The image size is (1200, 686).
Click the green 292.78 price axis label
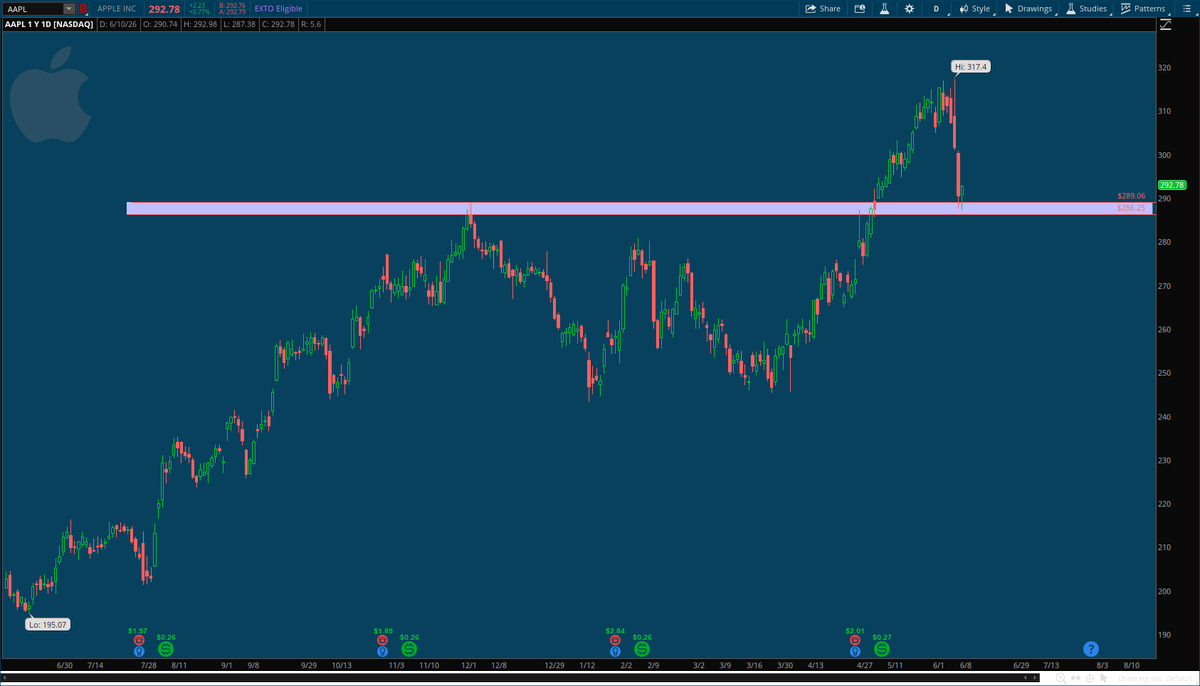pos(1171,185)
